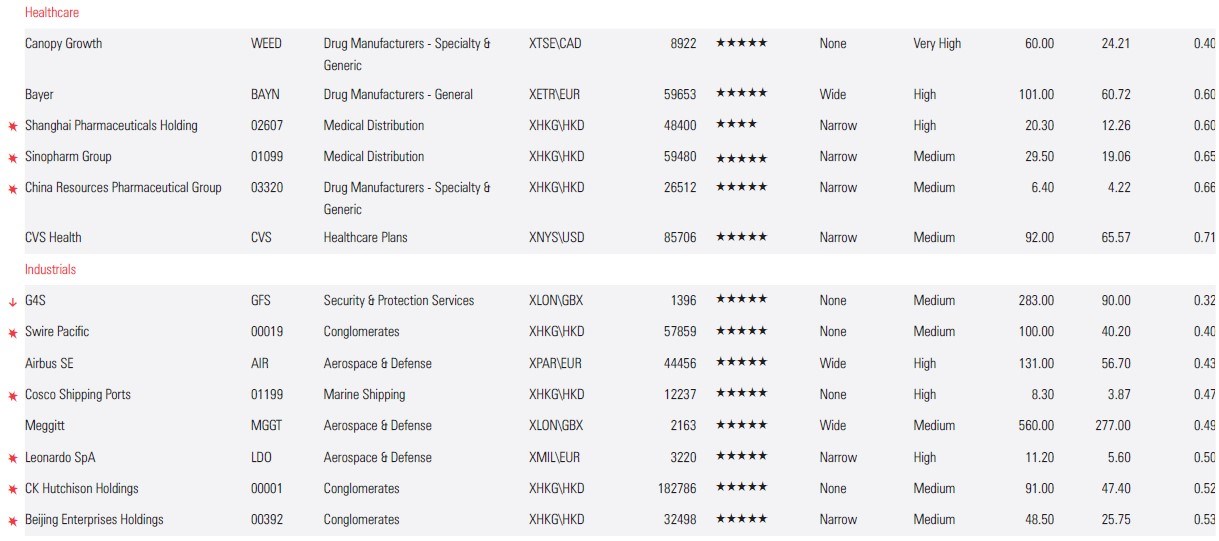Open the Bayer company name
Image resolution: width=1219 pixels, height=541 pixels.
coord(40,94)
